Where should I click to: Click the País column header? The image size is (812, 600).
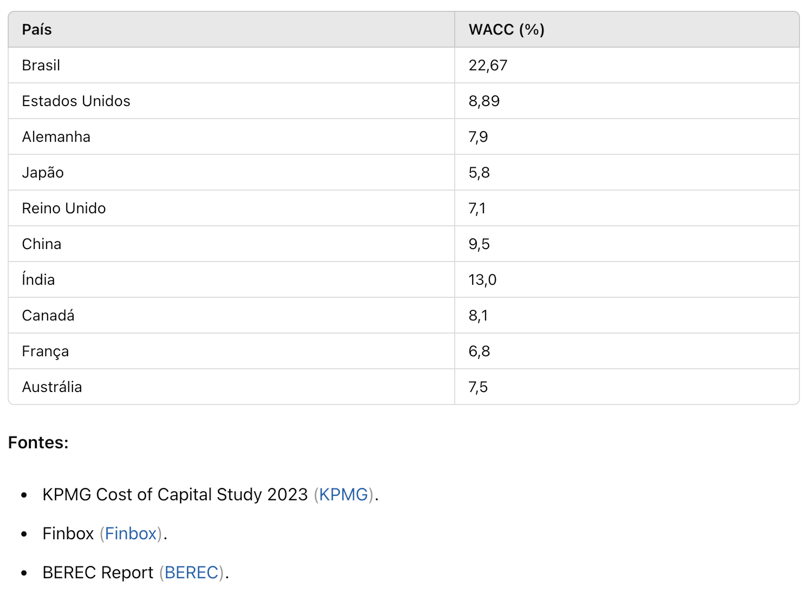[36, 30]
